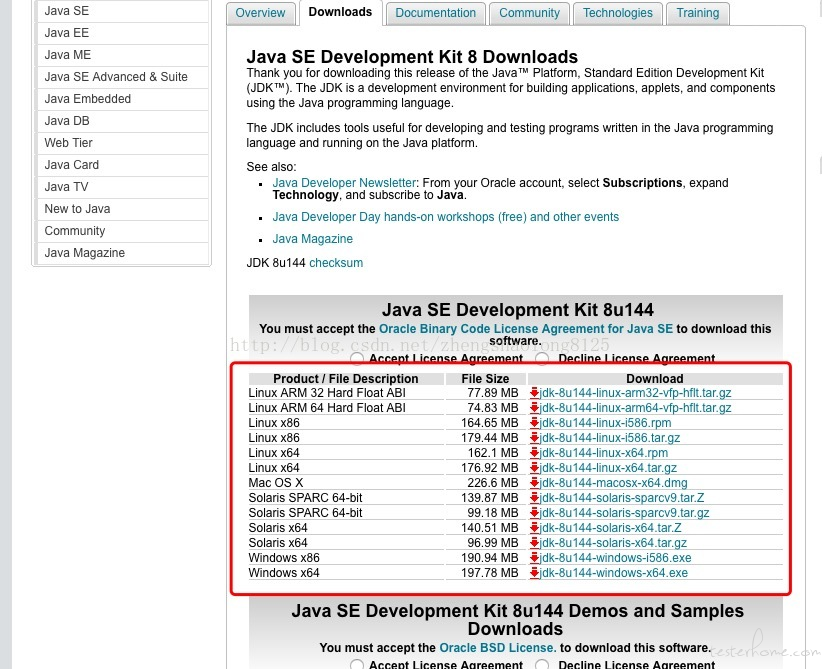Download jdk-8u144-solaris-x64.tar.gz file link
The image size is (822, 669).
pyautogui.click(x=613, y=543)
